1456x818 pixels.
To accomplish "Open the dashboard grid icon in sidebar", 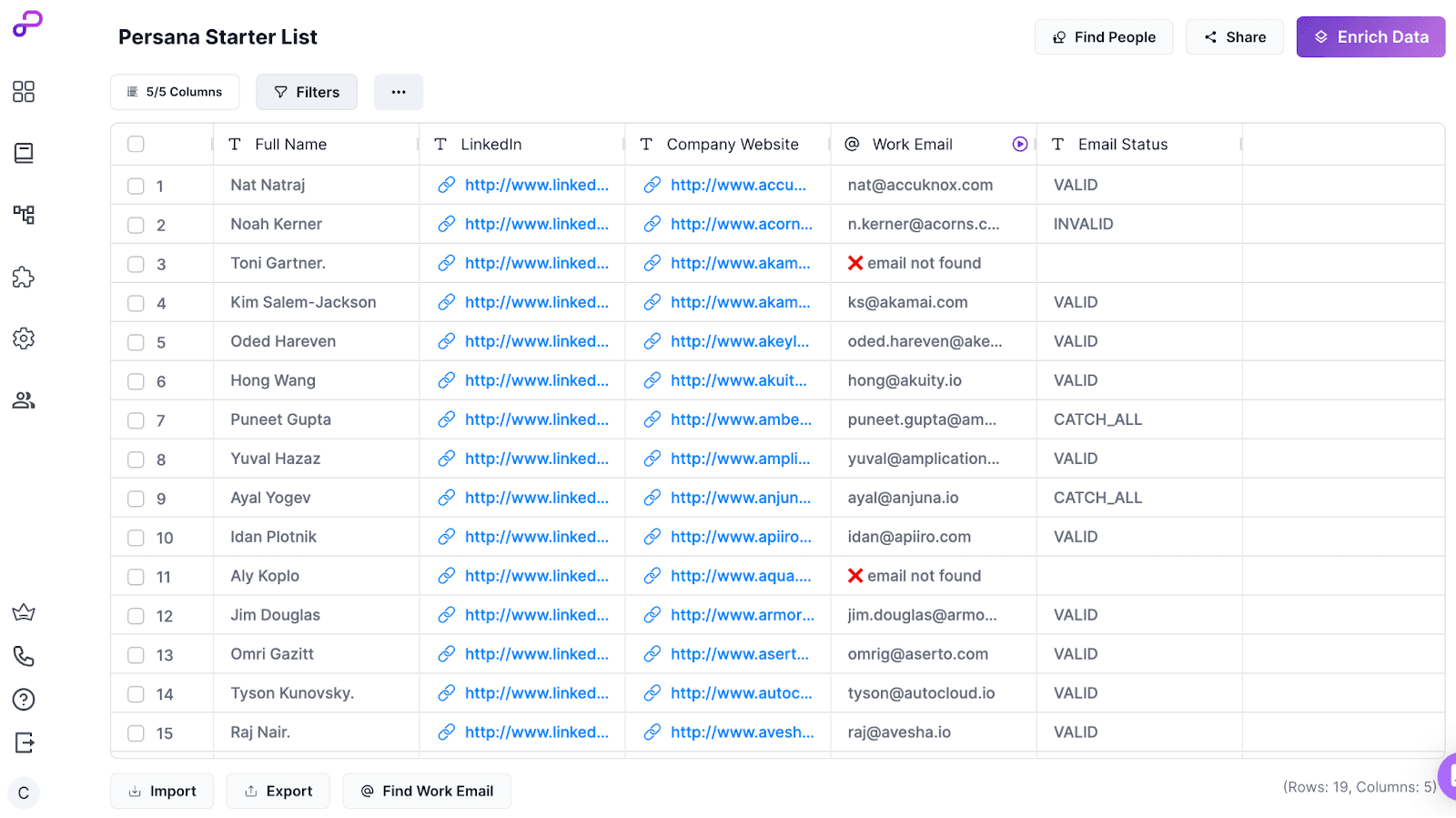I will click(24, 92).
